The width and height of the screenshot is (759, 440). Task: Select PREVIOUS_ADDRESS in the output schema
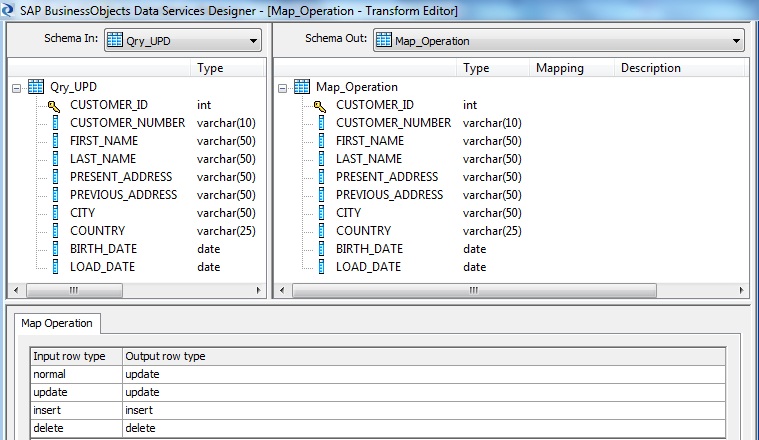click(390, 195)
